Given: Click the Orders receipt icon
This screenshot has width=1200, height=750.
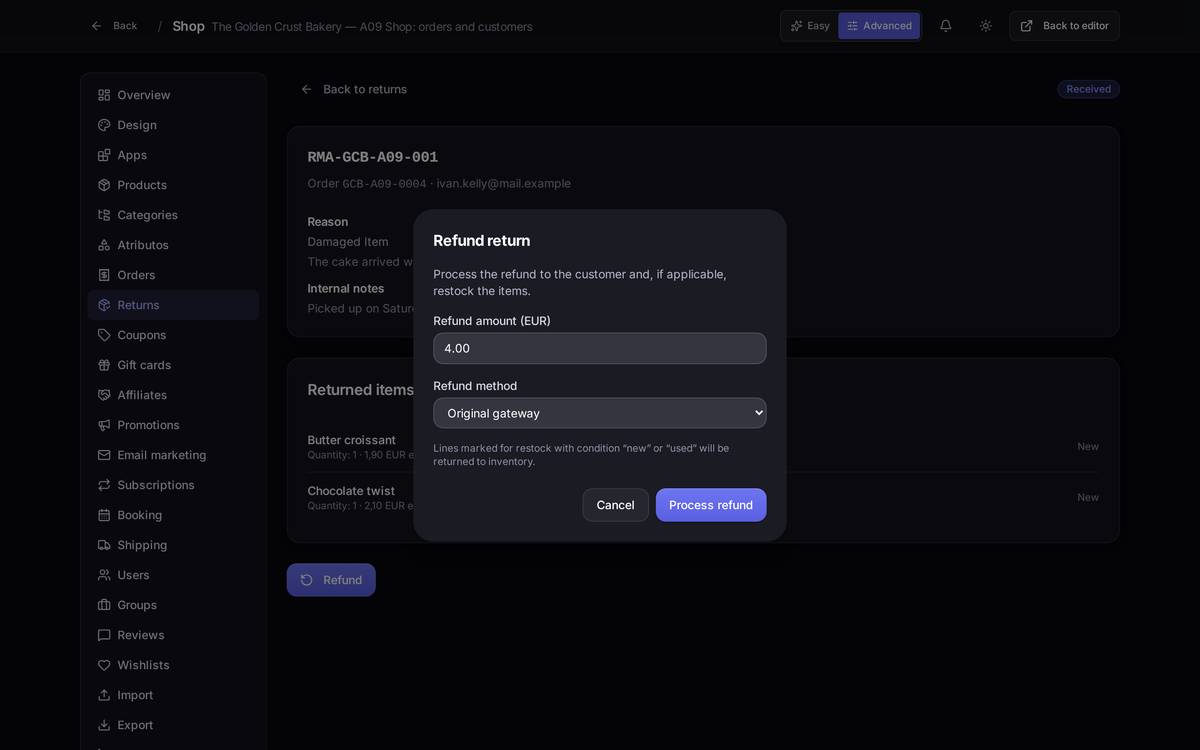Looking at the screenshot, I should tap(104, 275).
